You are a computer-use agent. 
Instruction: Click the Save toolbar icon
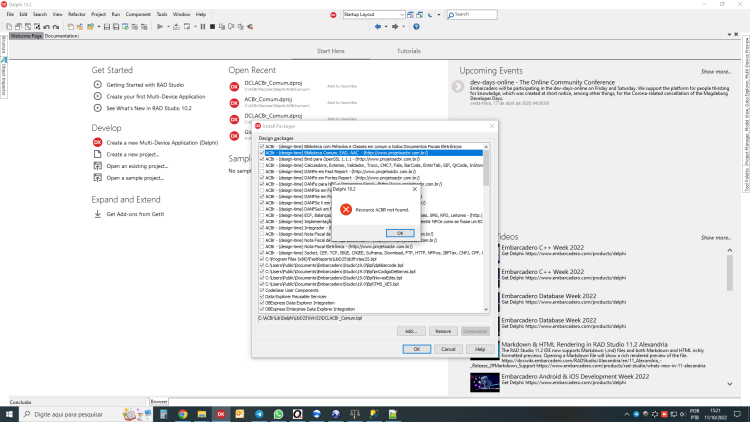(107, 27)
